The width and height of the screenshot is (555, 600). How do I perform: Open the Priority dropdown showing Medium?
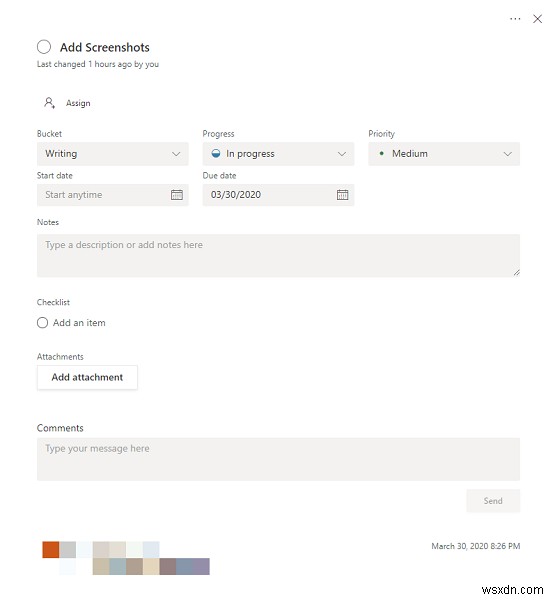coord(444,154)
